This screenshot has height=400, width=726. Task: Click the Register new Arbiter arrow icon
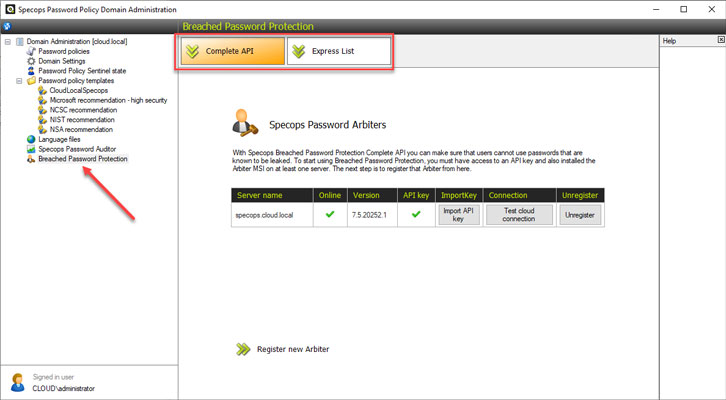[242, 349]
